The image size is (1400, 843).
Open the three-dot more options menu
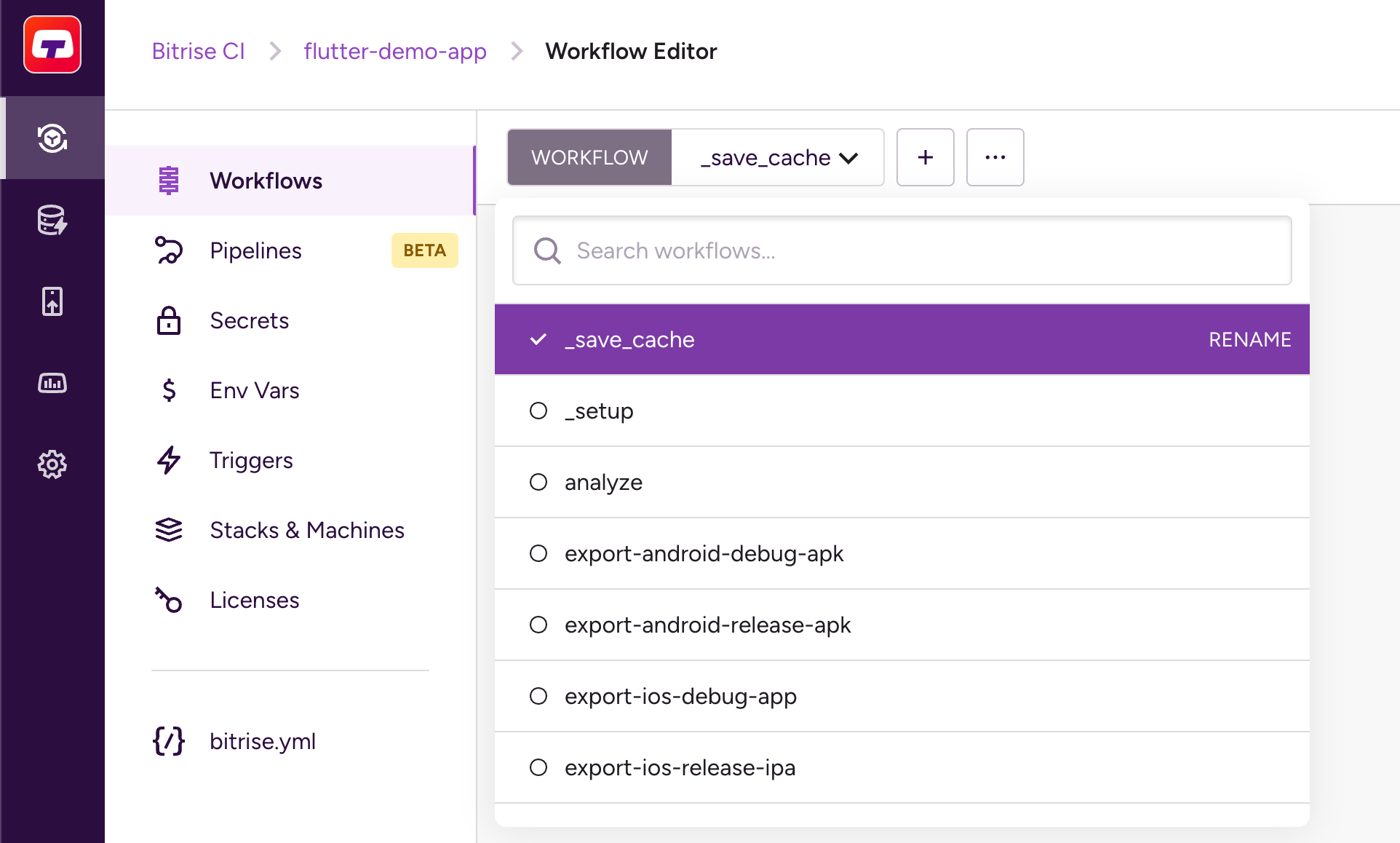[x=995, y=157]
